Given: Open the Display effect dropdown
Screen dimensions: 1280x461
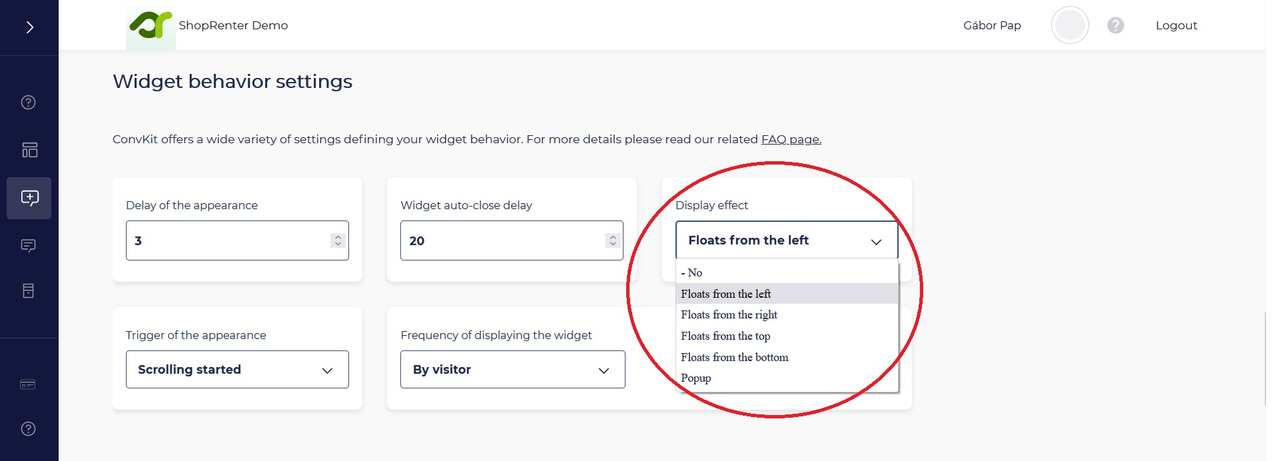Looking at the screenshot, I should point(786,241).
